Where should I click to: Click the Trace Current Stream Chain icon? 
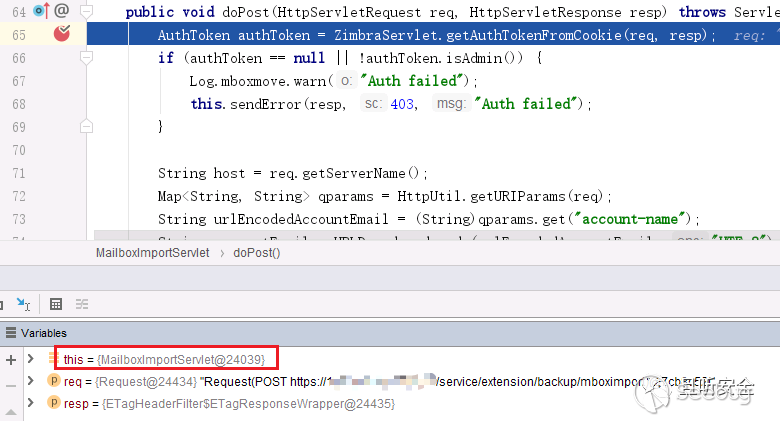pos(82,304)
